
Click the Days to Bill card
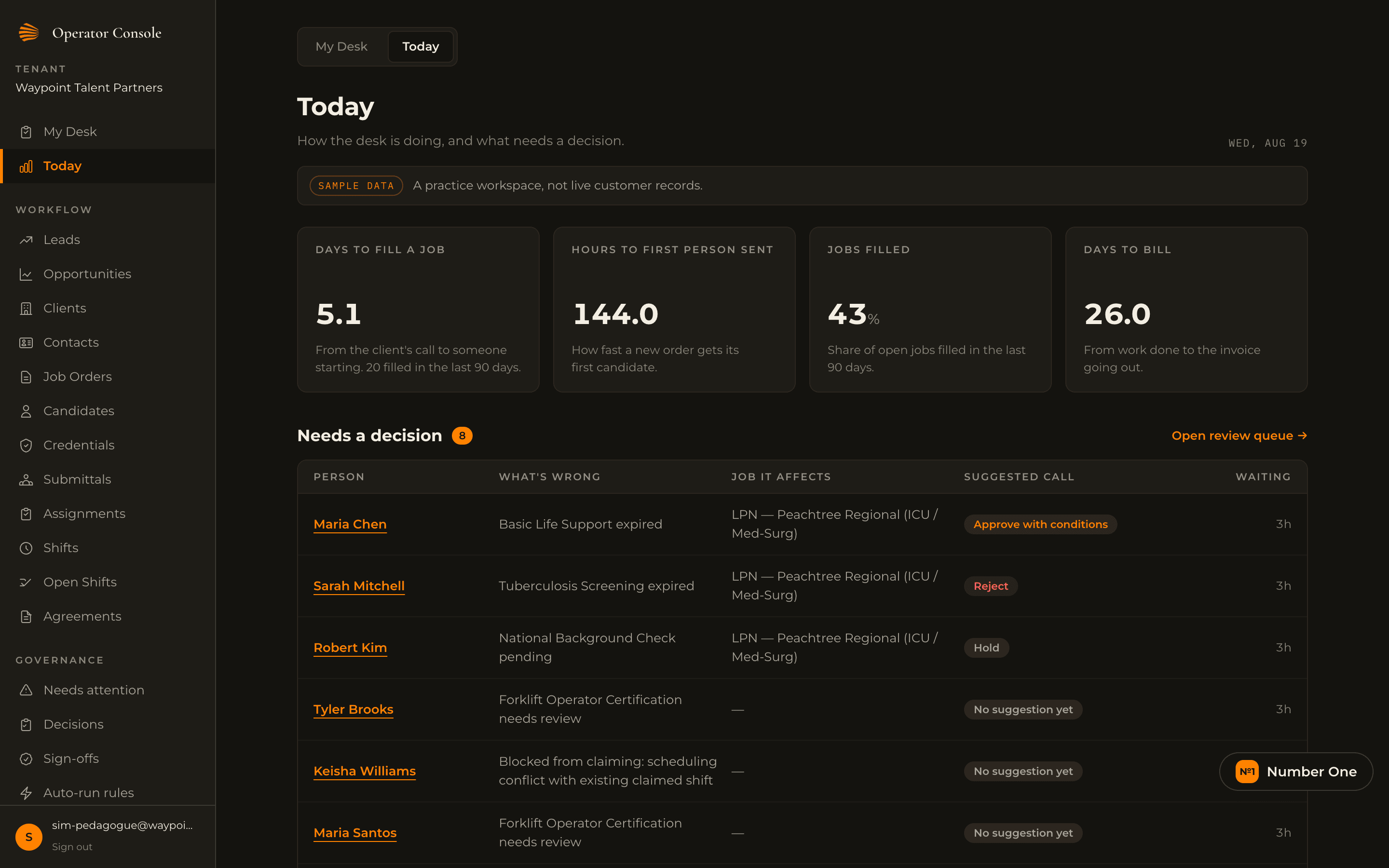(1186, 310)
